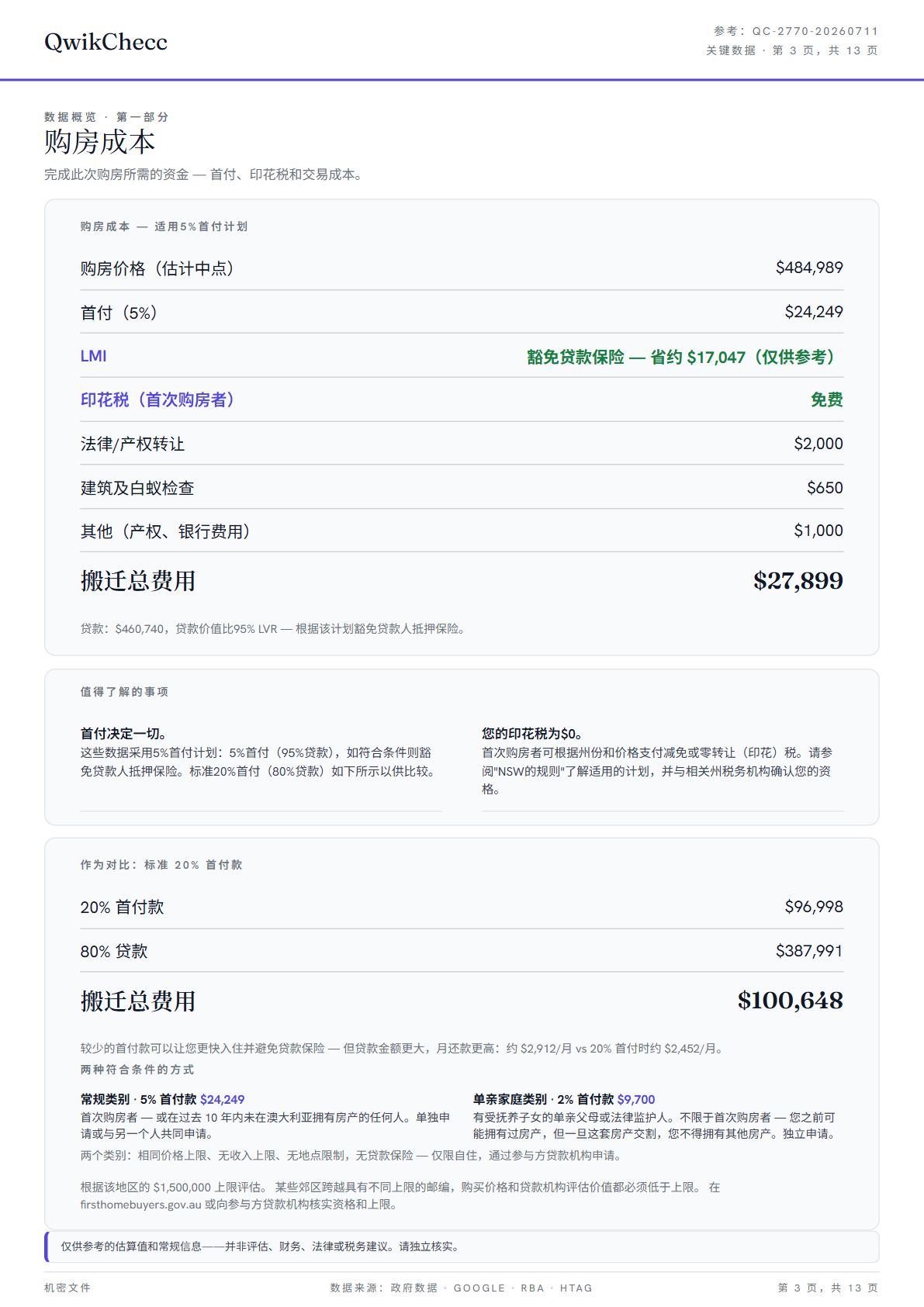This screenshot has width=924, height=1307.
Task: Select the reference number QC-2770-20260711
Action: point(815,31)
